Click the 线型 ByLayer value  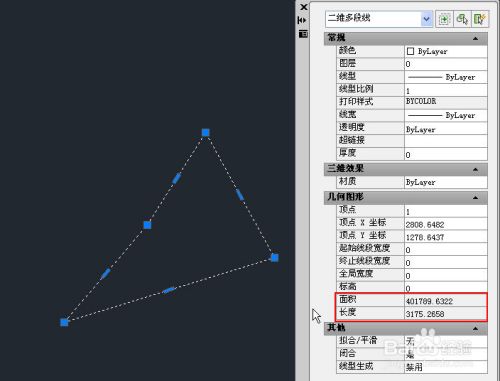(446, 77)
